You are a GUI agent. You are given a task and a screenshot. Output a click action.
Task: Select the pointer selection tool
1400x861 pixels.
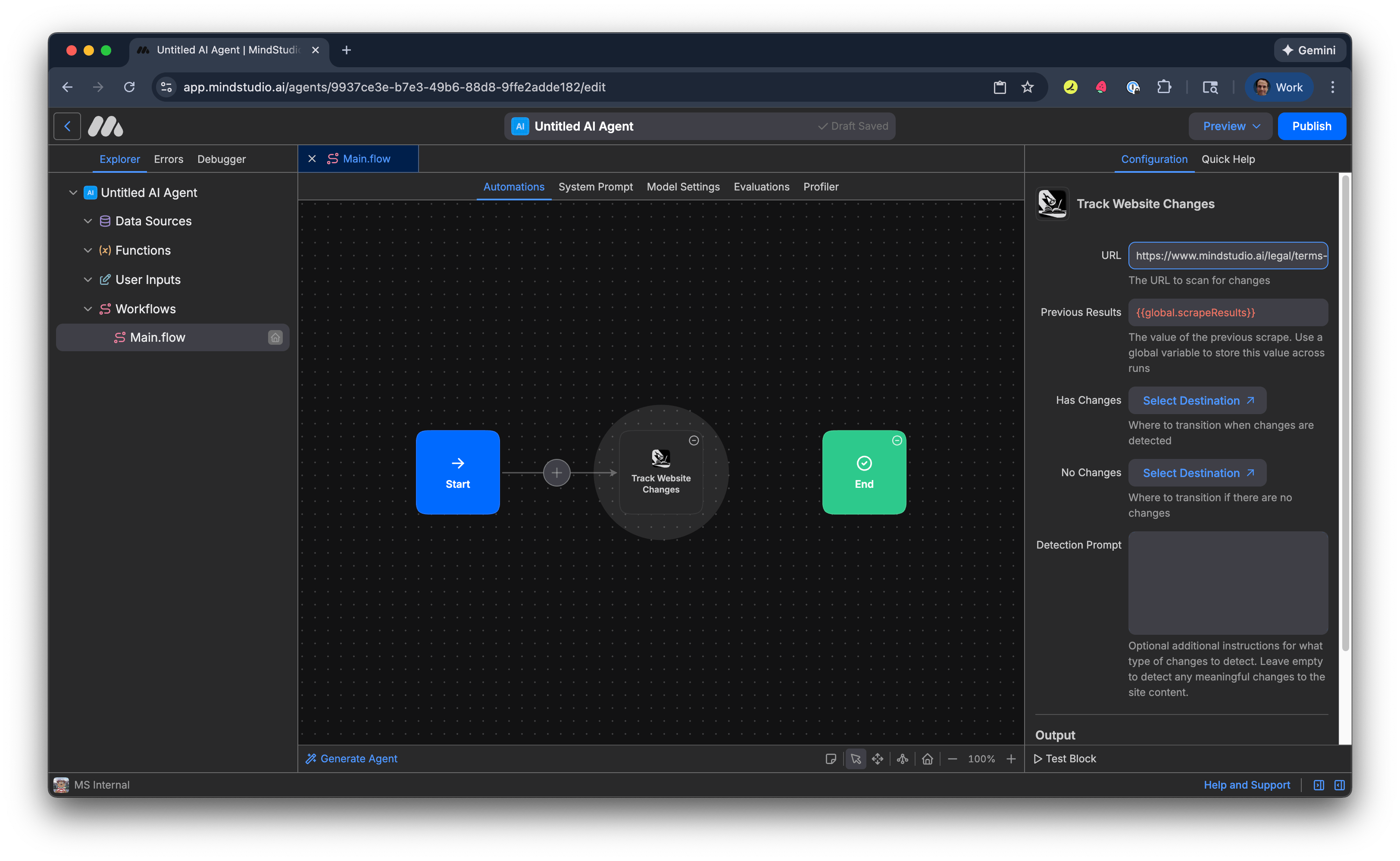tap(856, 758)
